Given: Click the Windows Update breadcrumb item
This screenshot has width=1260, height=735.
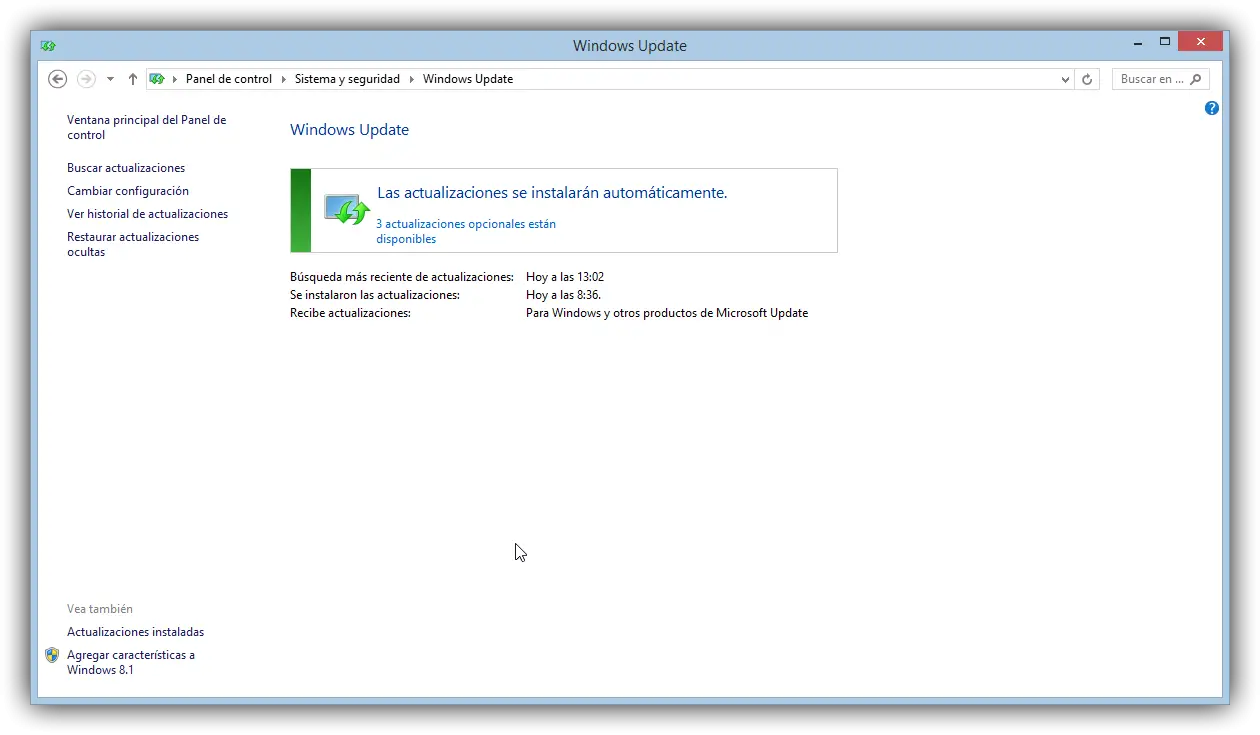Looking at the screenshot, I should (468, 79).
